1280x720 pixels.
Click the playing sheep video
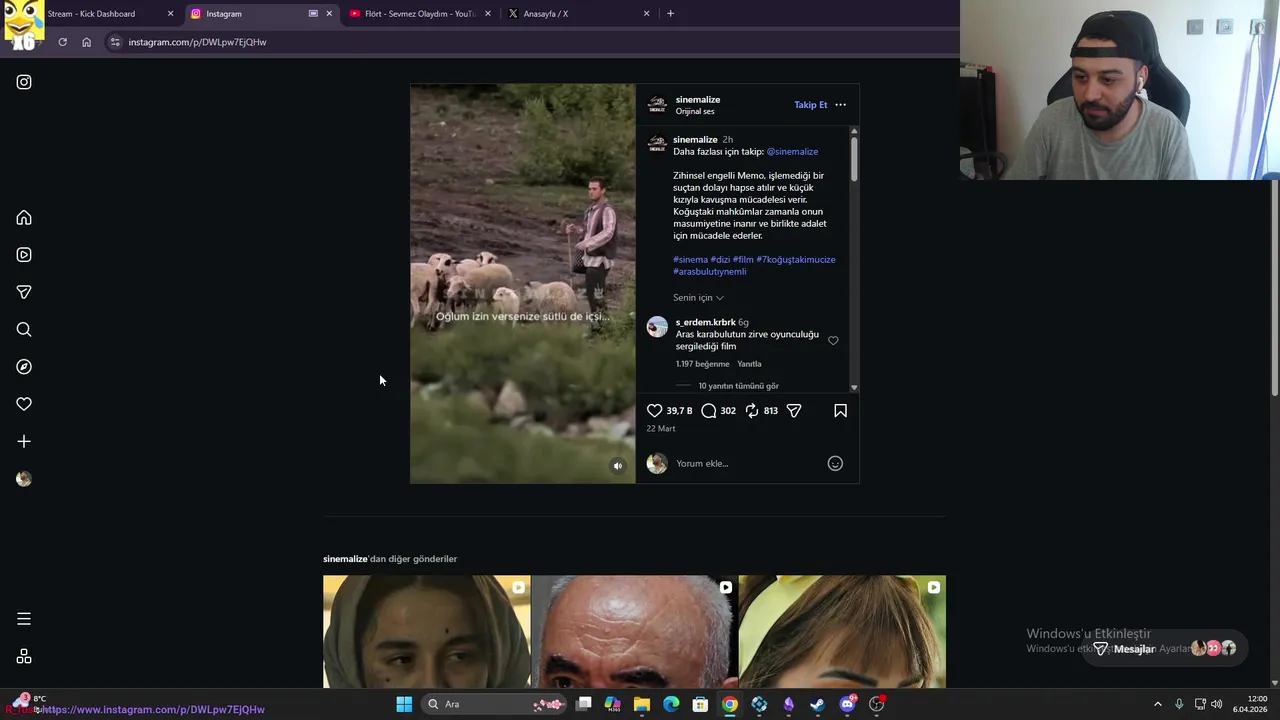(522, 284)
